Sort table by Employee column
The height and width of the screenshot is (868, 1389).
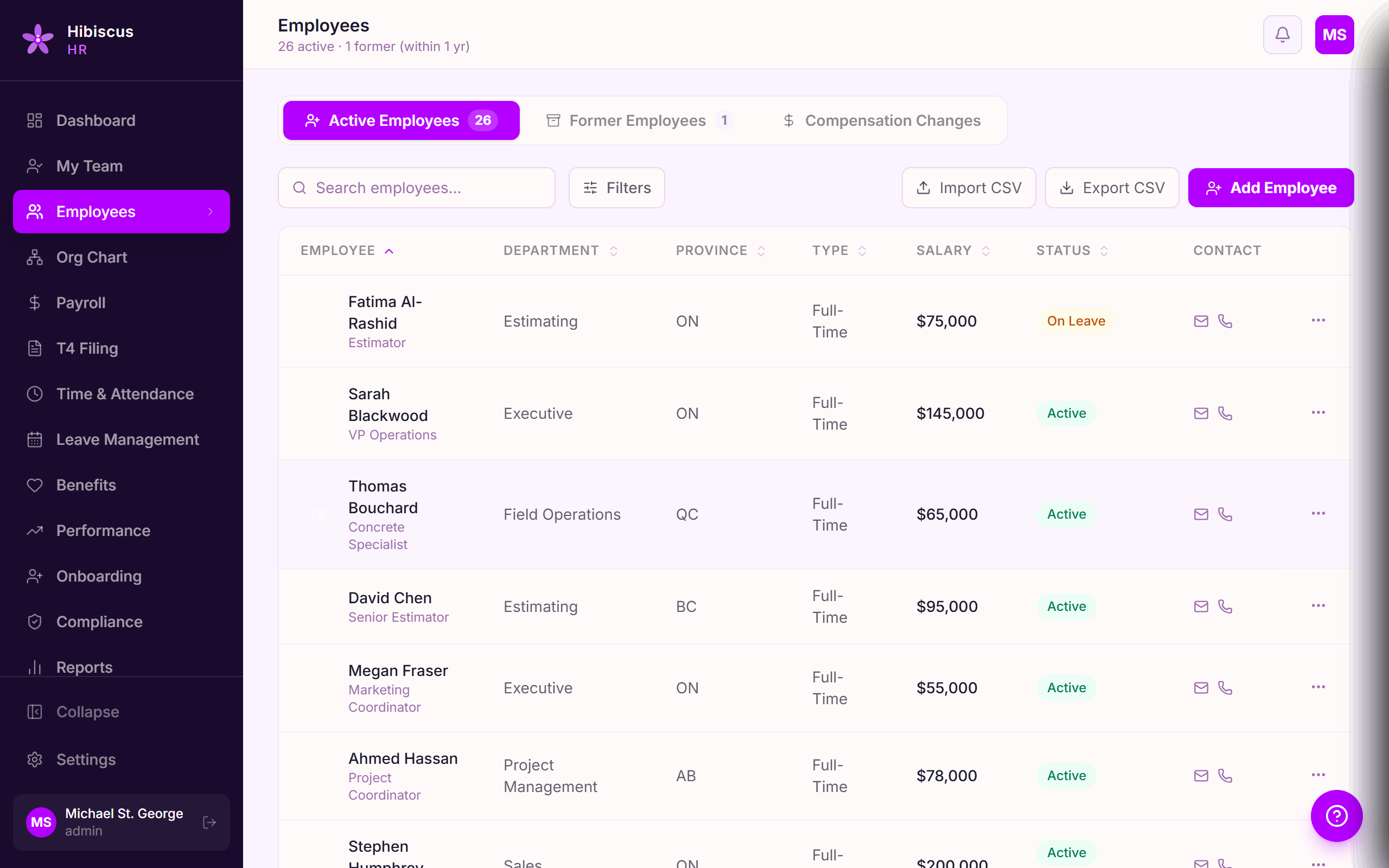pyautogui.click(x=347, y=251)
